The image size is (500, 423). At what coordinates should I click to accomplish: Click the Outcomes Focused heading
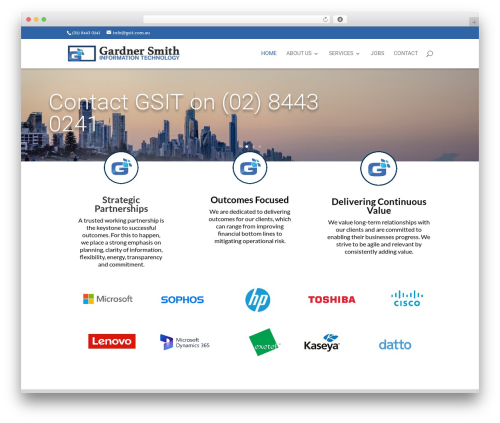tap(250, 200)
